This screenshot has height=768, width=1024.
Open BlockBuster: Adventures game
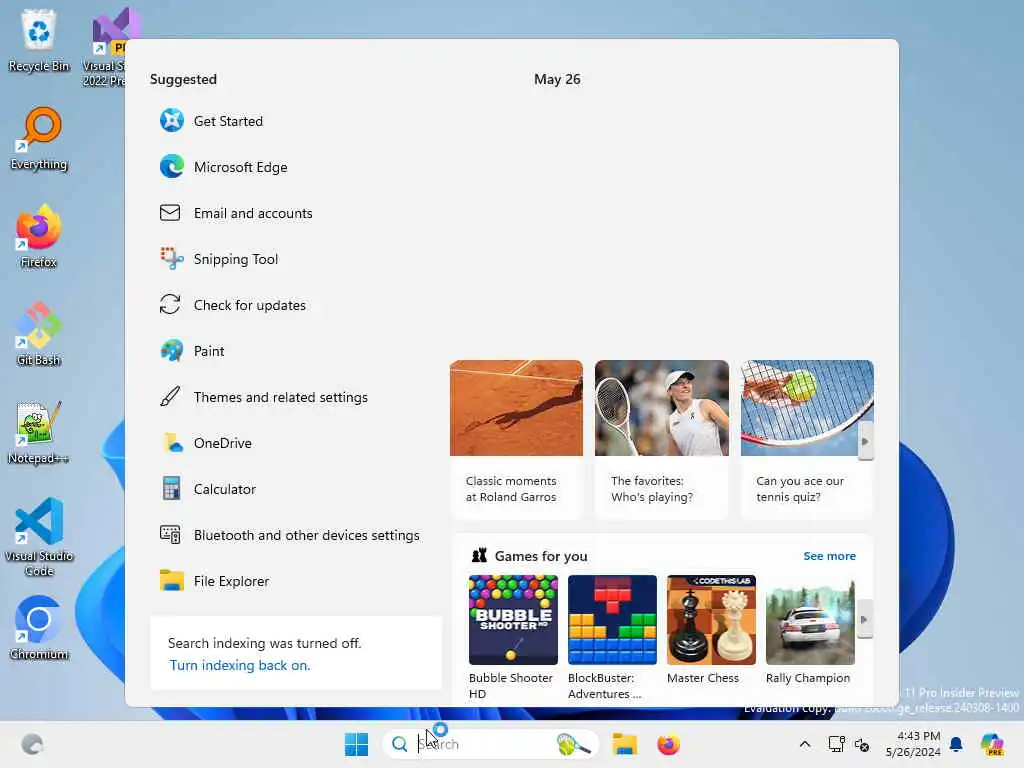(x=612, y=637)
